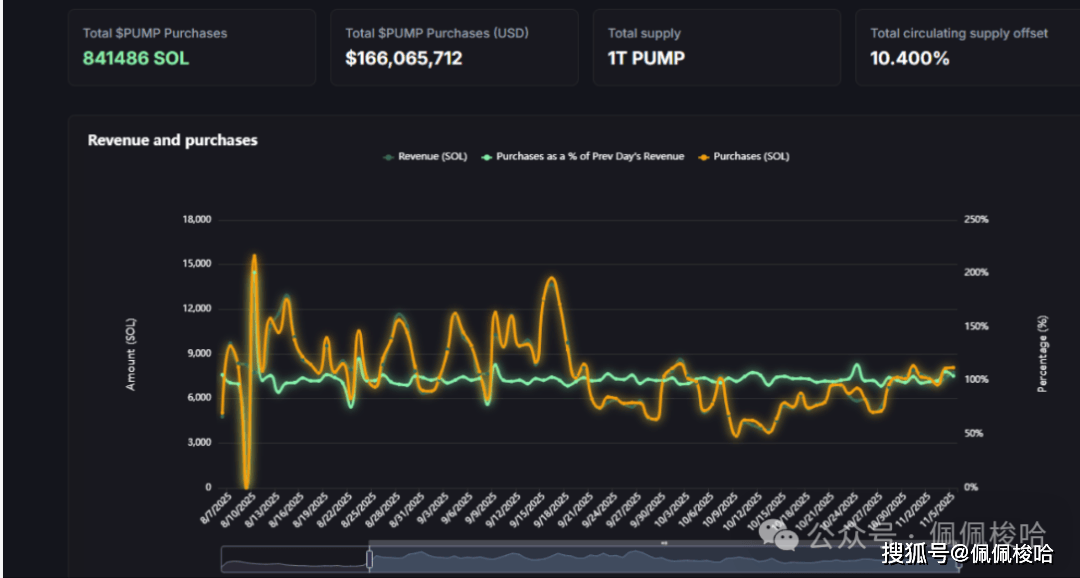Toggle Purchases as a % of Prev Day's Revenue
Screen dimensions: 1080x578
tap(590, 157)
